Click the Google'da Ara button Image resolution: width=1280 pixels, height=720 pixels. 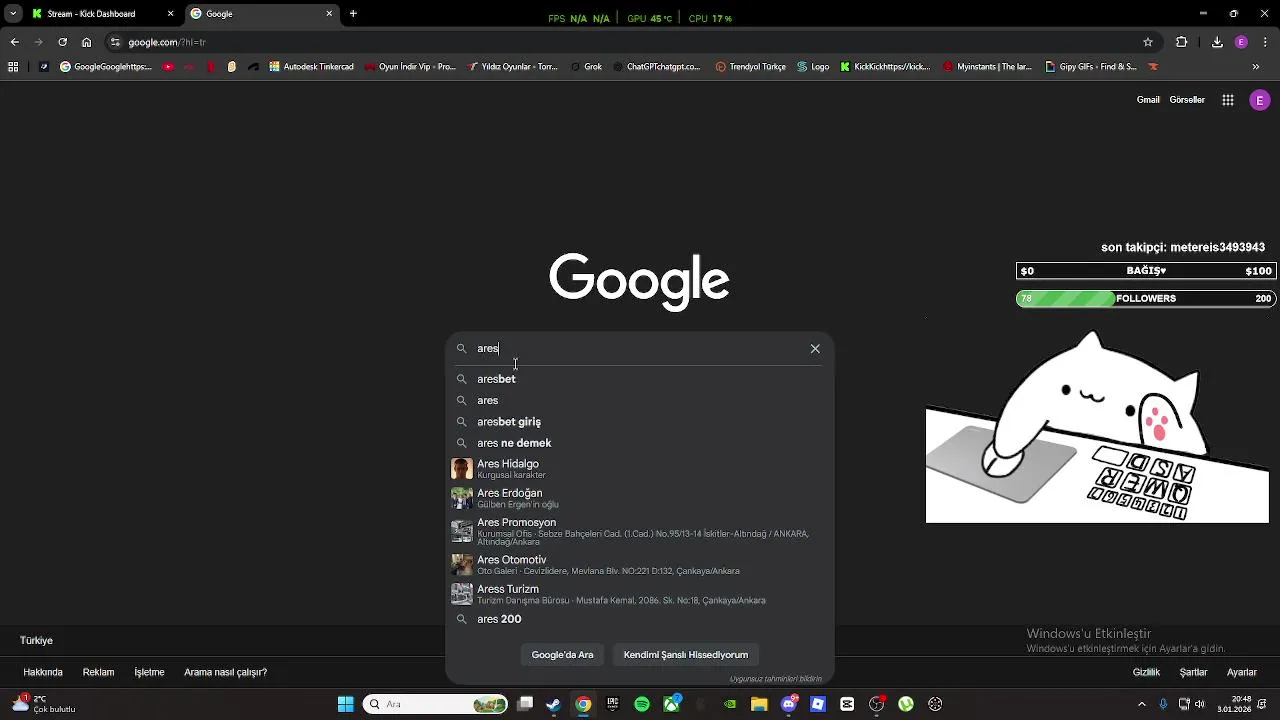[x=562, y=655]
